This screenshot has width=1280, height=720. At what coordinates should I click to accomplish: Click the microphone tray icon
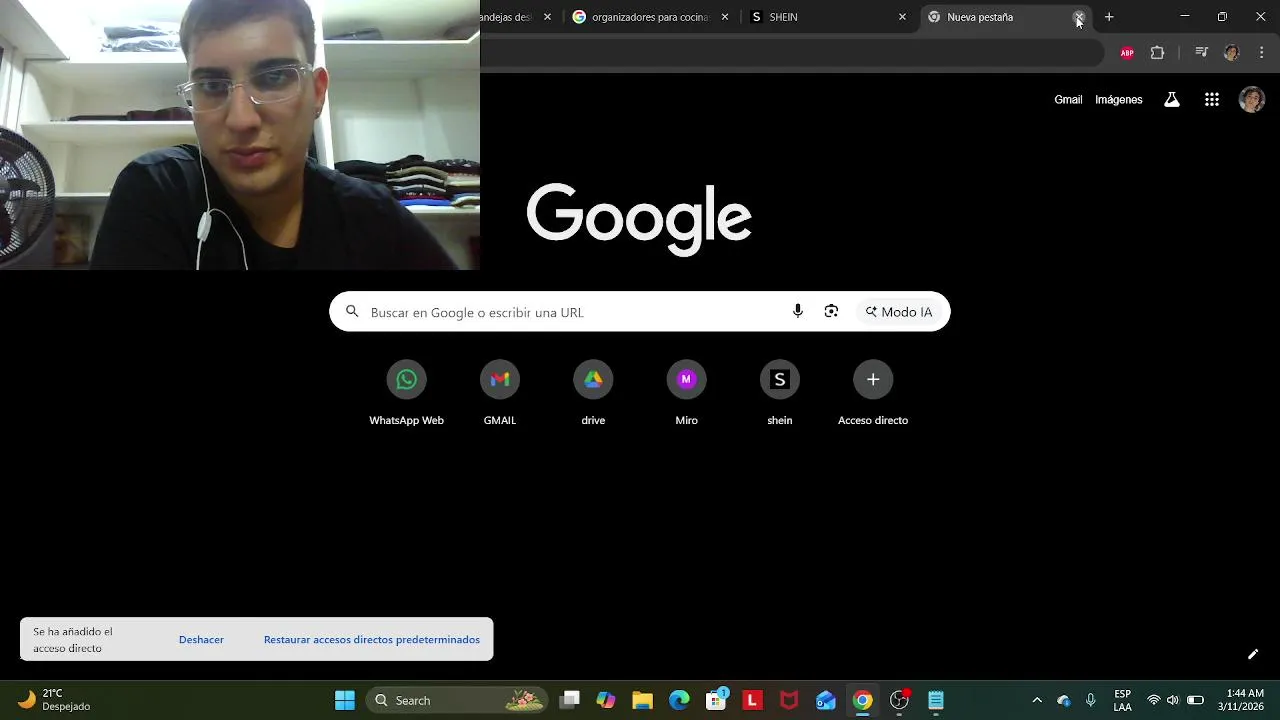pyautogui.click(x=1091, y=700)
